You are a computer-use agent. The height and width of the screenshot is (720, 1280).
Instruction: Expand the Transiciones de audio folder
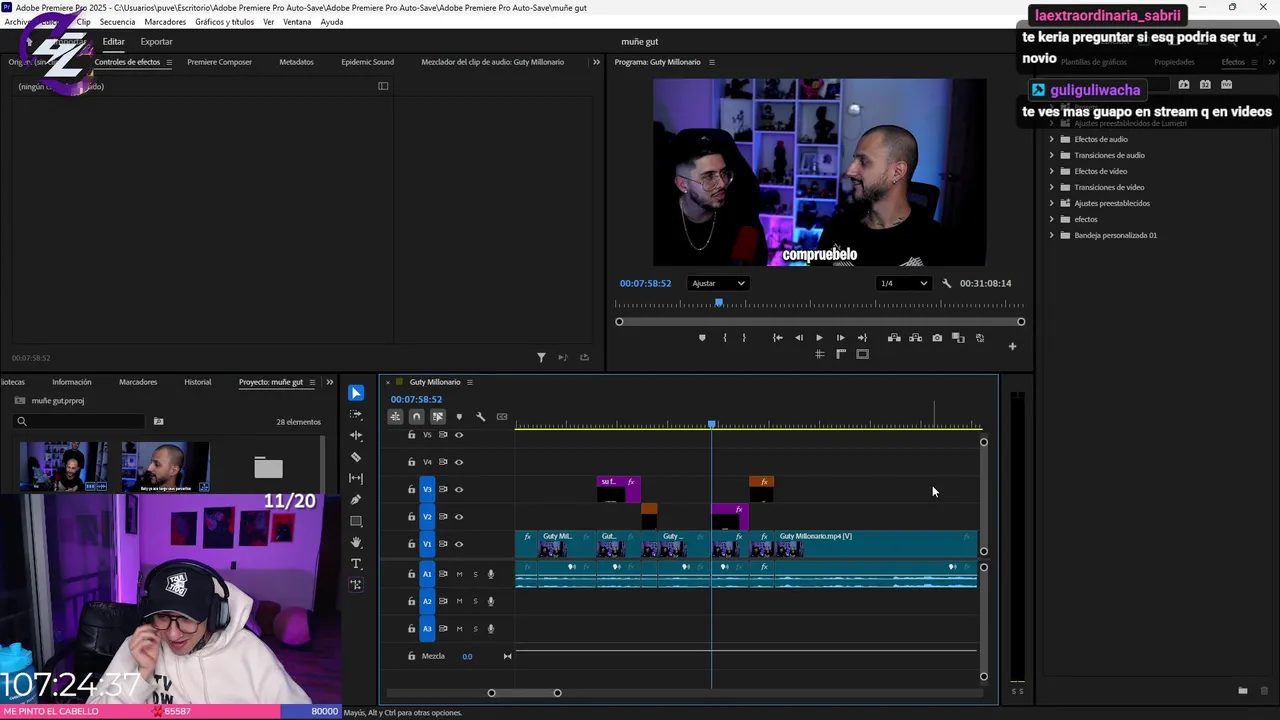(1051, 155)
